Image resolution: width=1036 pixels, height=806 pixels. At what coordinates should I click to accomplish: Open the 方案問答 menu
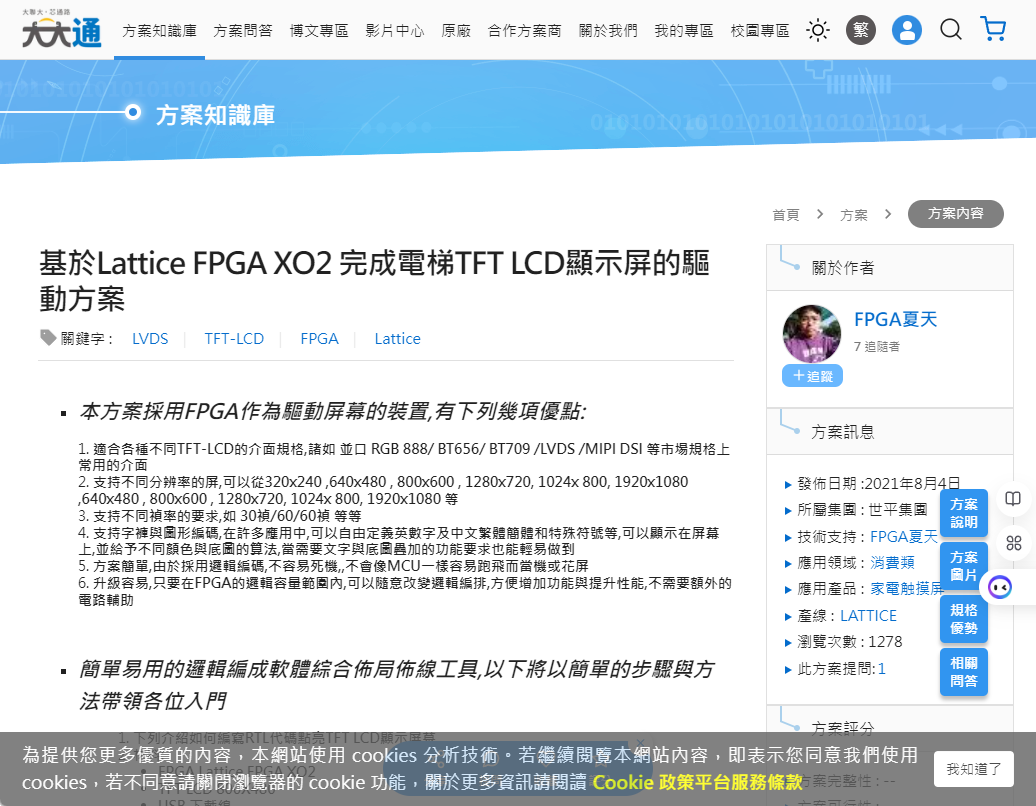[x=242, y=31]
